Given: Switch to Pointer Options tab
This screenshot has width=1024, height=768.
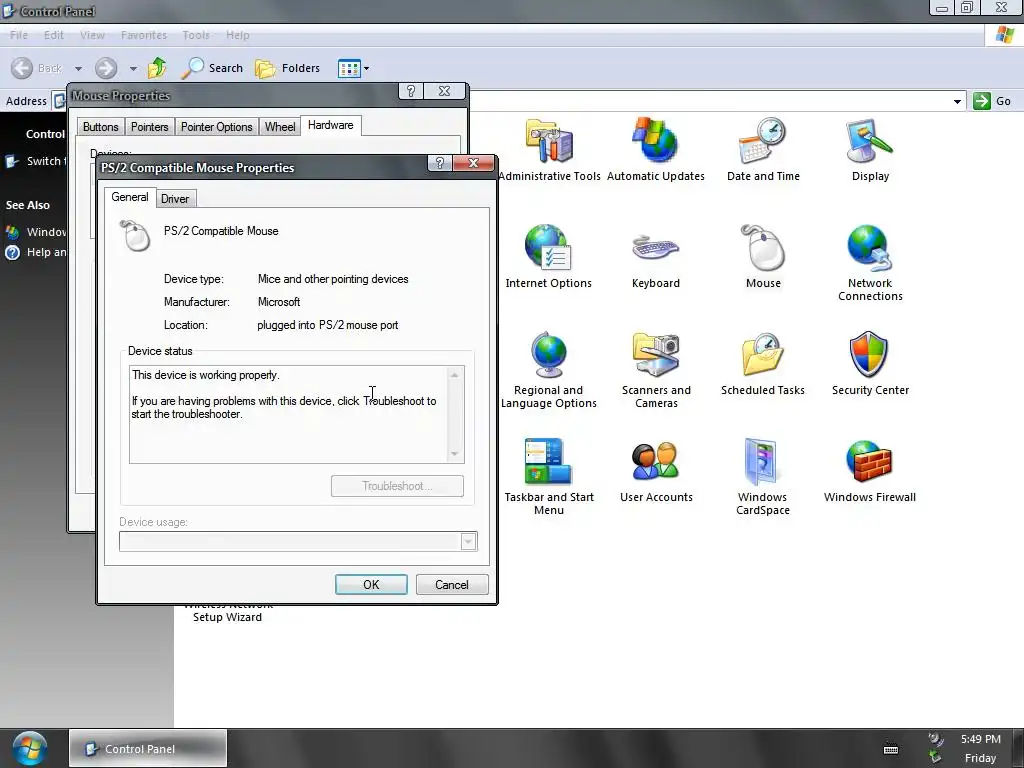Looking at the screenshot, I should 216,127.
